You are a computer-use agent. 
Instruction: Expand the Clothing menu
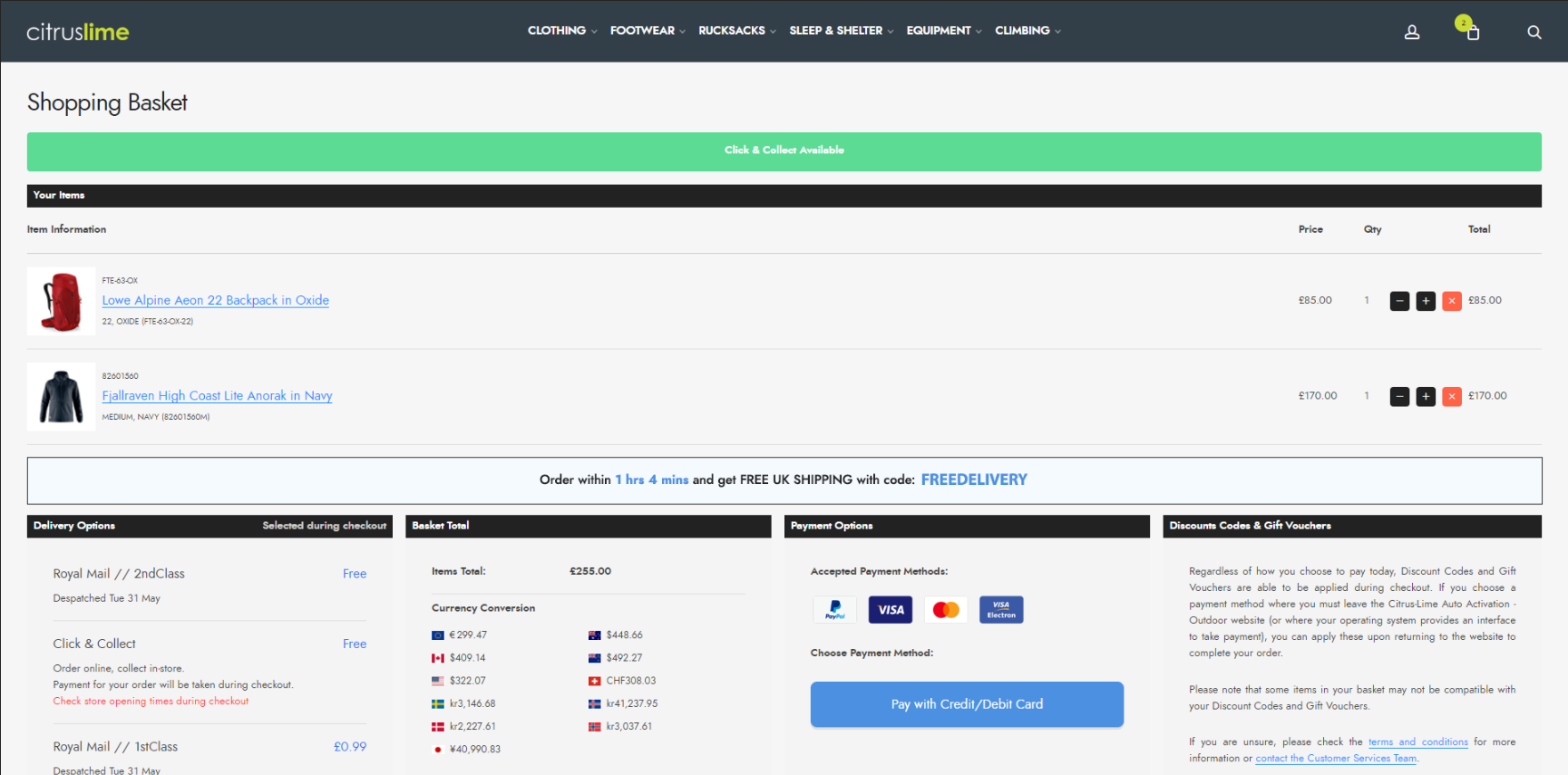562,31
